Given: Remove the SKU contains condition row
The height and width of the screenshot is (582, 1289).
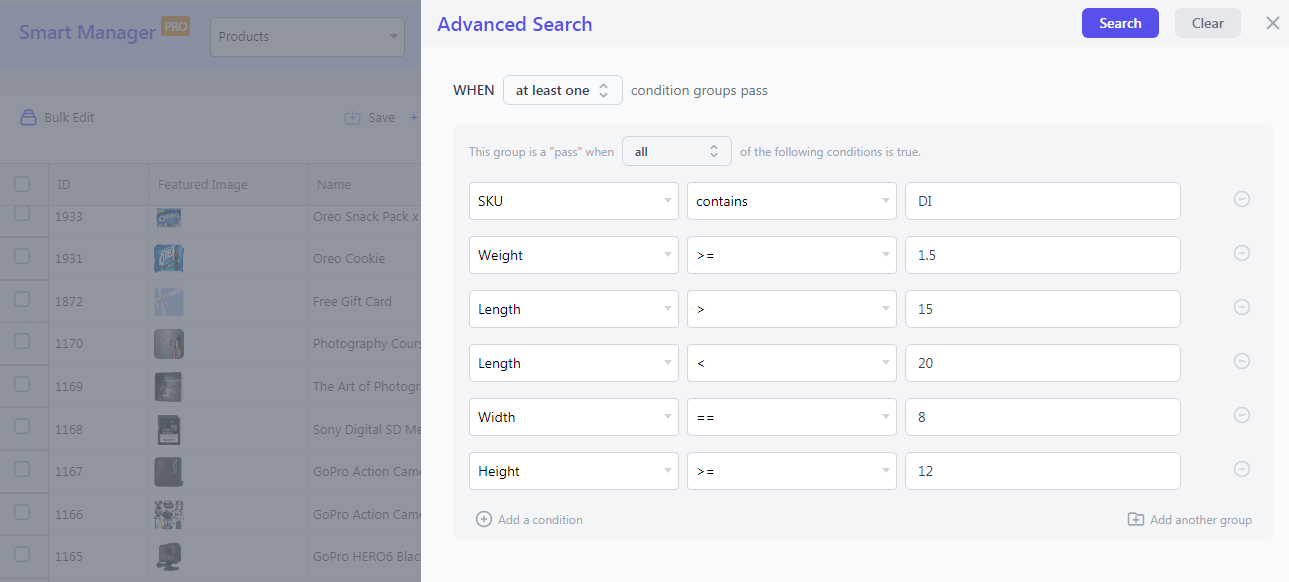Looking at the screenshot, I should [1242, 199].
